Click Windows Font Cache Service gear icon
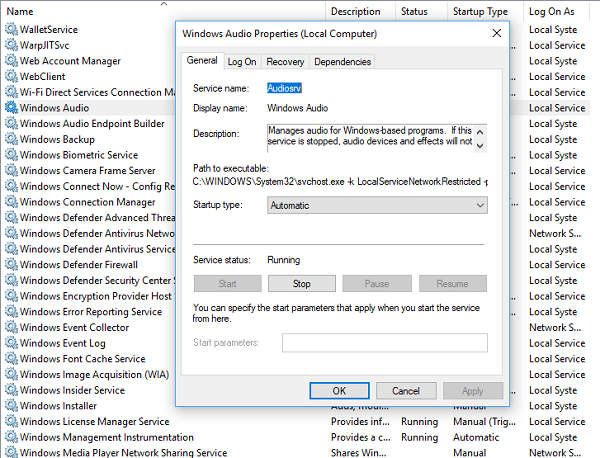This screenshot has height=458, width=600. [x=11, y=359]
